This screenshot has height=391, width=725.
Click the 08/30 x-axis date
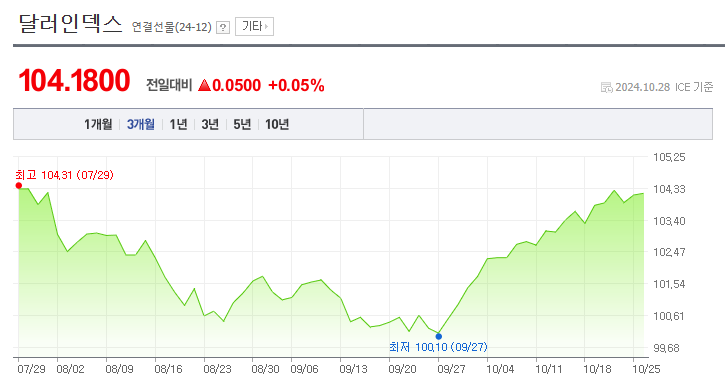coord(265,369)
